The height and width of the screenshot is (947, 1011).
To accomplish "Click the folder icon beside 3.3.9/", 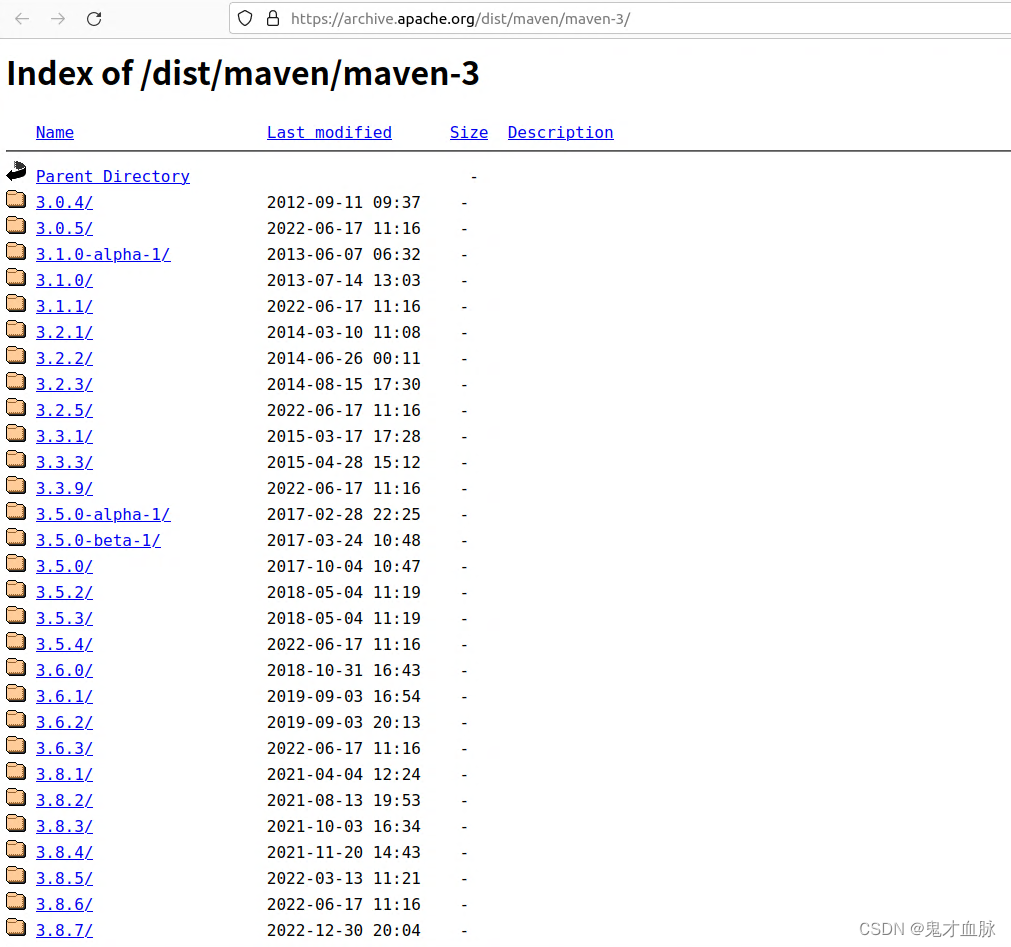I will click(x=16, y=485).
